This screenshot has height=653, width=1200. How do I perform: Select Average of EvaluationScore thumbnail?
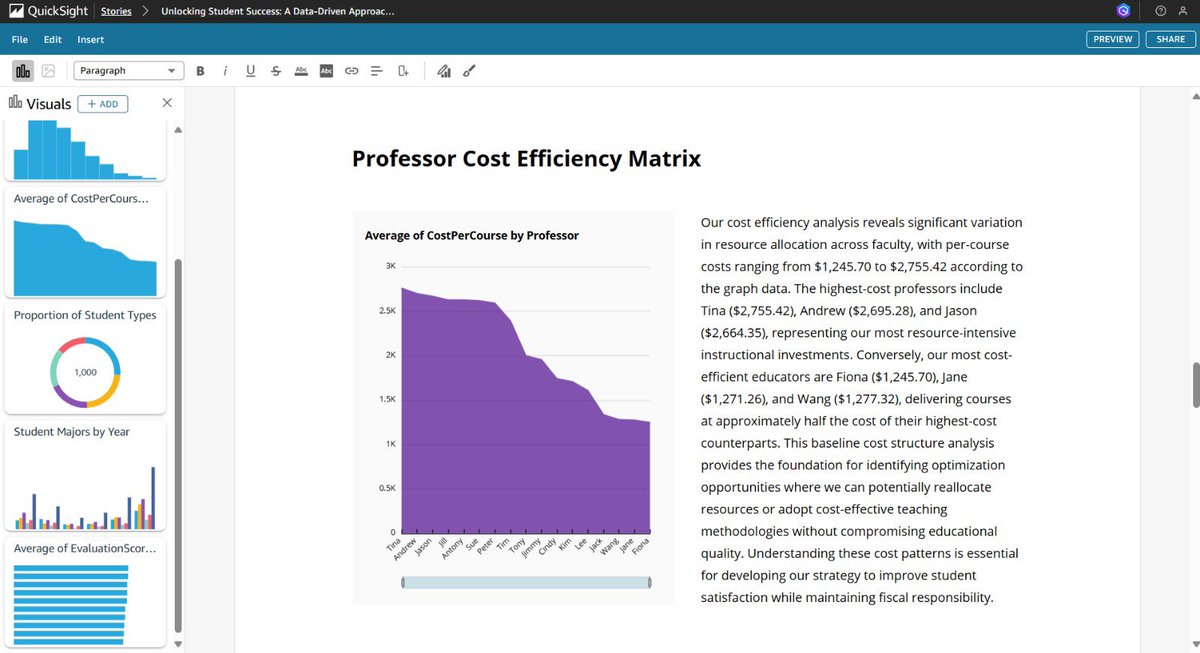85,592
